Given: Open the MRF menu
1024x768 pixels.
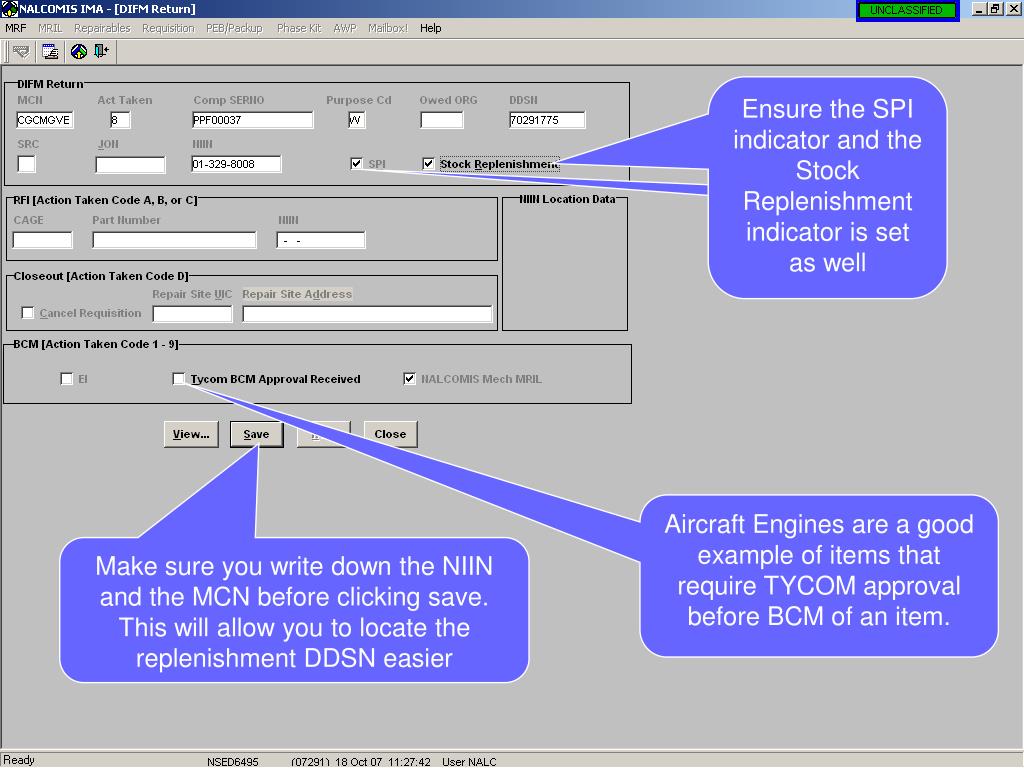Looking at the screenshot, I should pyautogui.click(x=16, y=28).
